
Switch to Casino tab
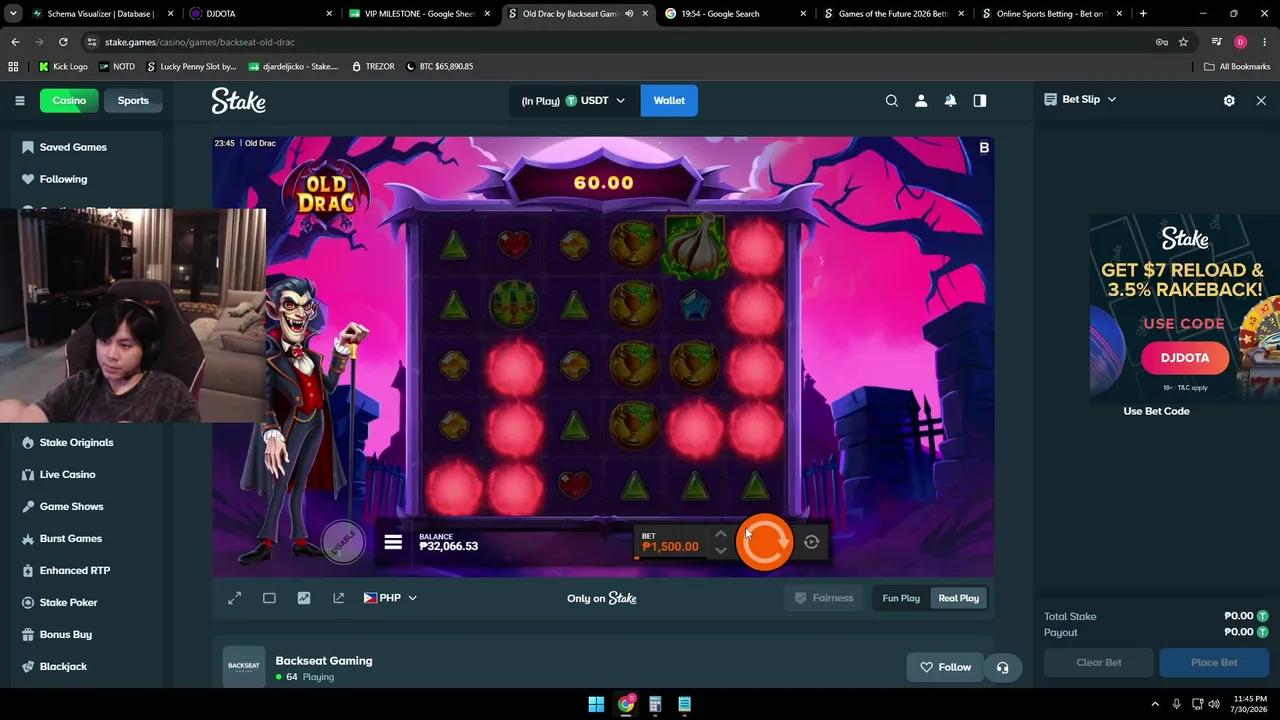pos(69,100)
